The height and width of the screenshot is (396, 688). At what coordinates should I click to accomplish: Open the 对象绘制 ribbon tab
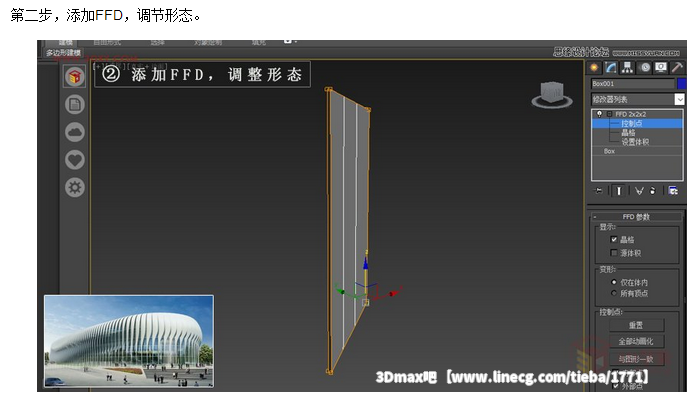(208, 43)
